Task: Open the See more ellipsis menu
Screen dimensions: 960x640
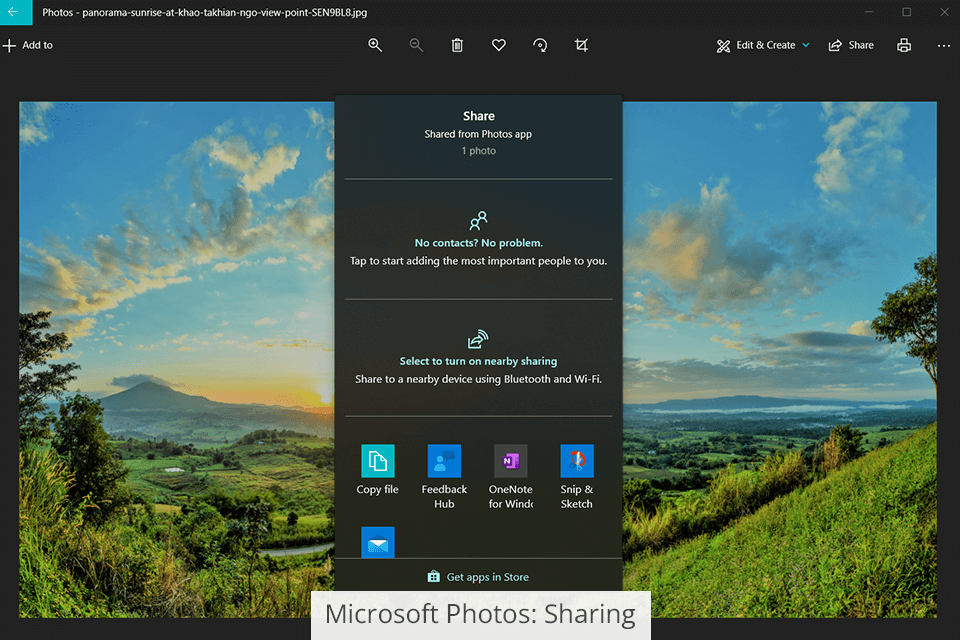Action: point(943,45)
